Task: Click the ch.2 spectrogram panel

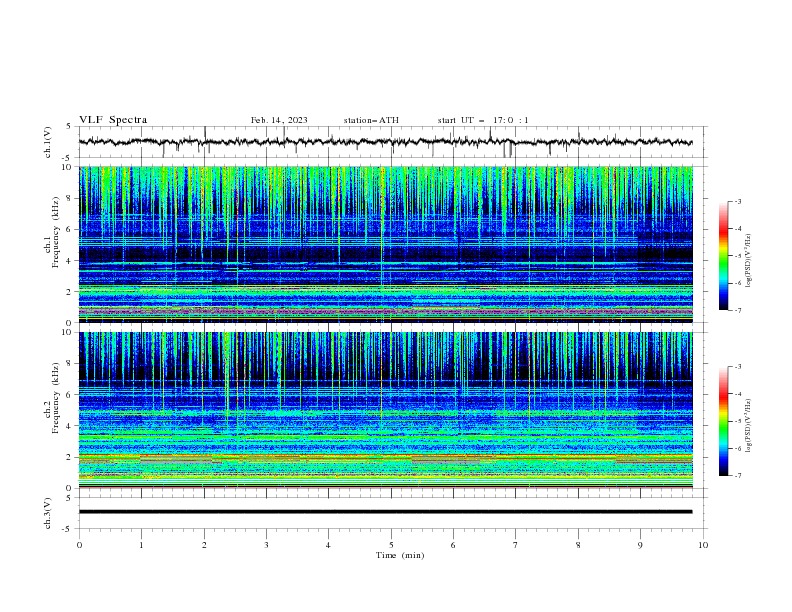Action: [385, 410]
